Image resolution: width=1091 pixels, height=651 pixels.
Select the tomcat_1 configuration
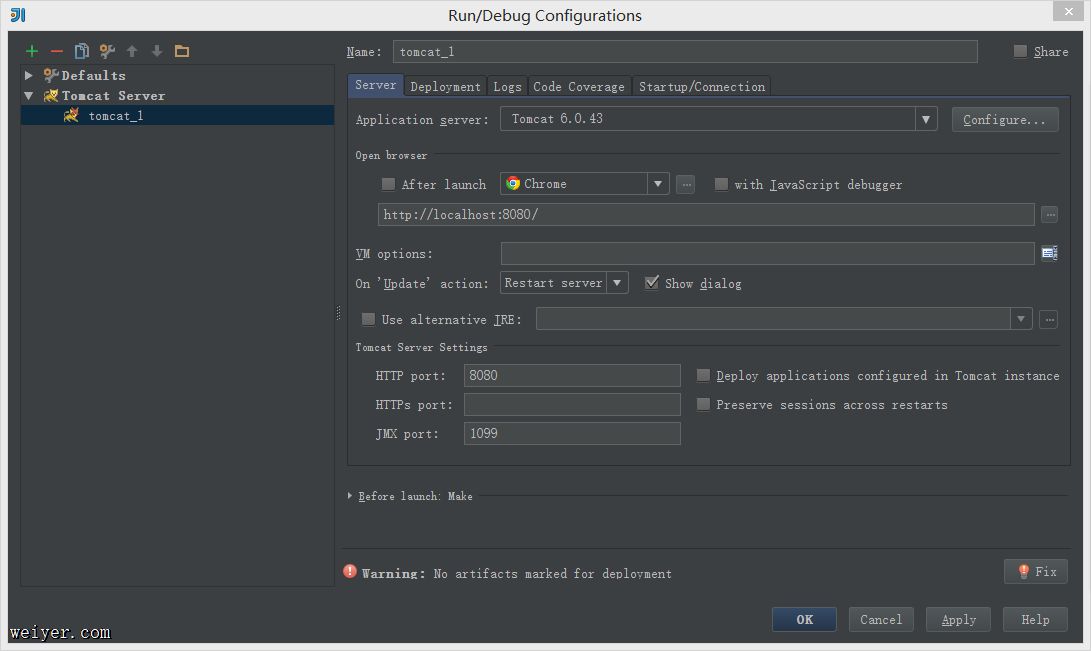point(177,115)
